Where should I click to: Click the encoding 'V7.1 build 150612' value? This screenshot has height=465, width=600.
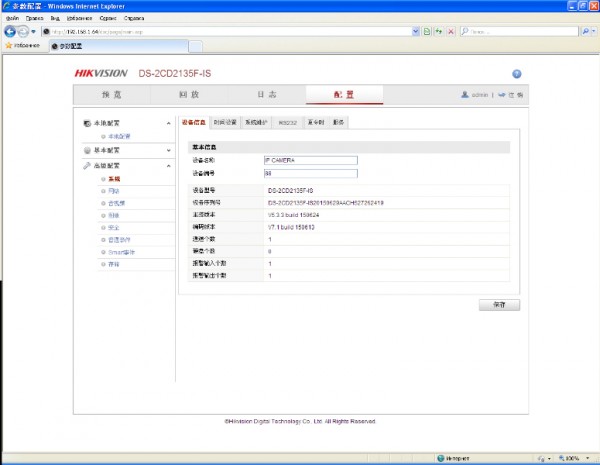[291, 227]
